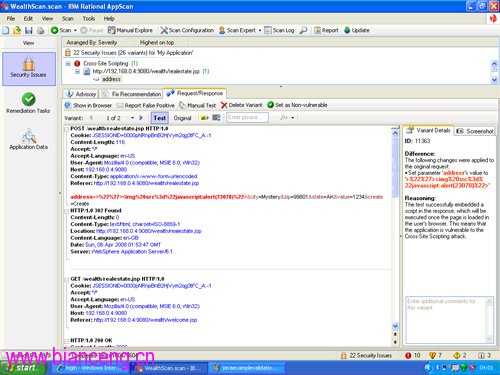Click the Windows start button

pos(23,368)
